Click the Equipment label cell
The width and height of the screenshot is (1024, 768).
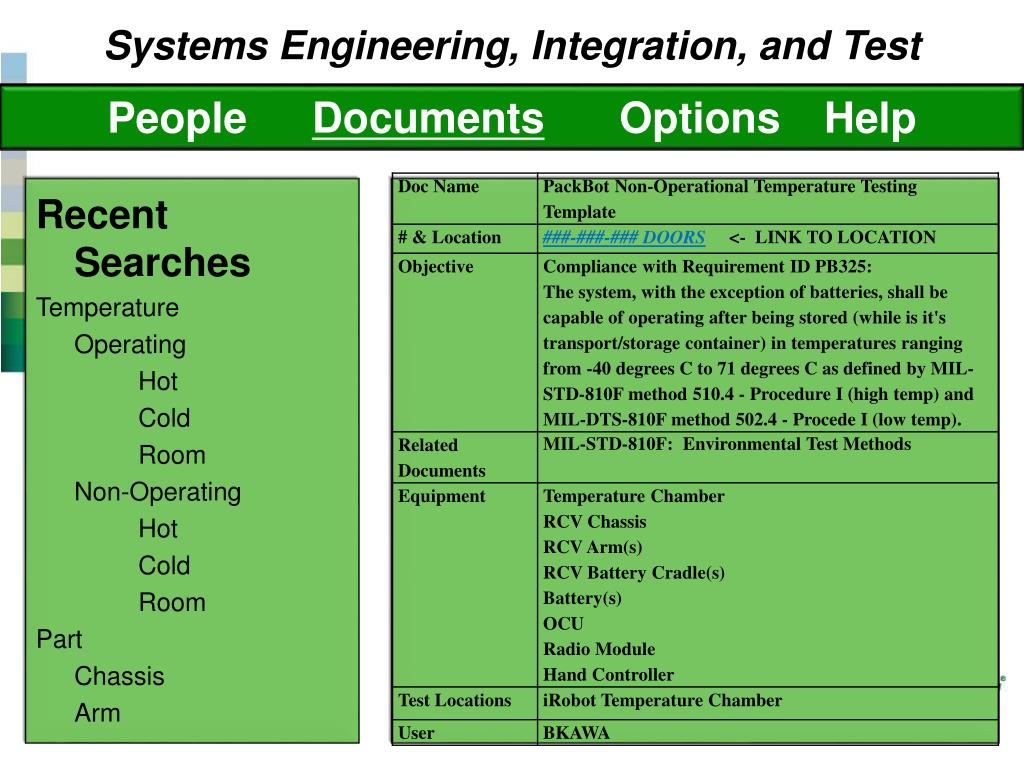(x=464, y=584)
